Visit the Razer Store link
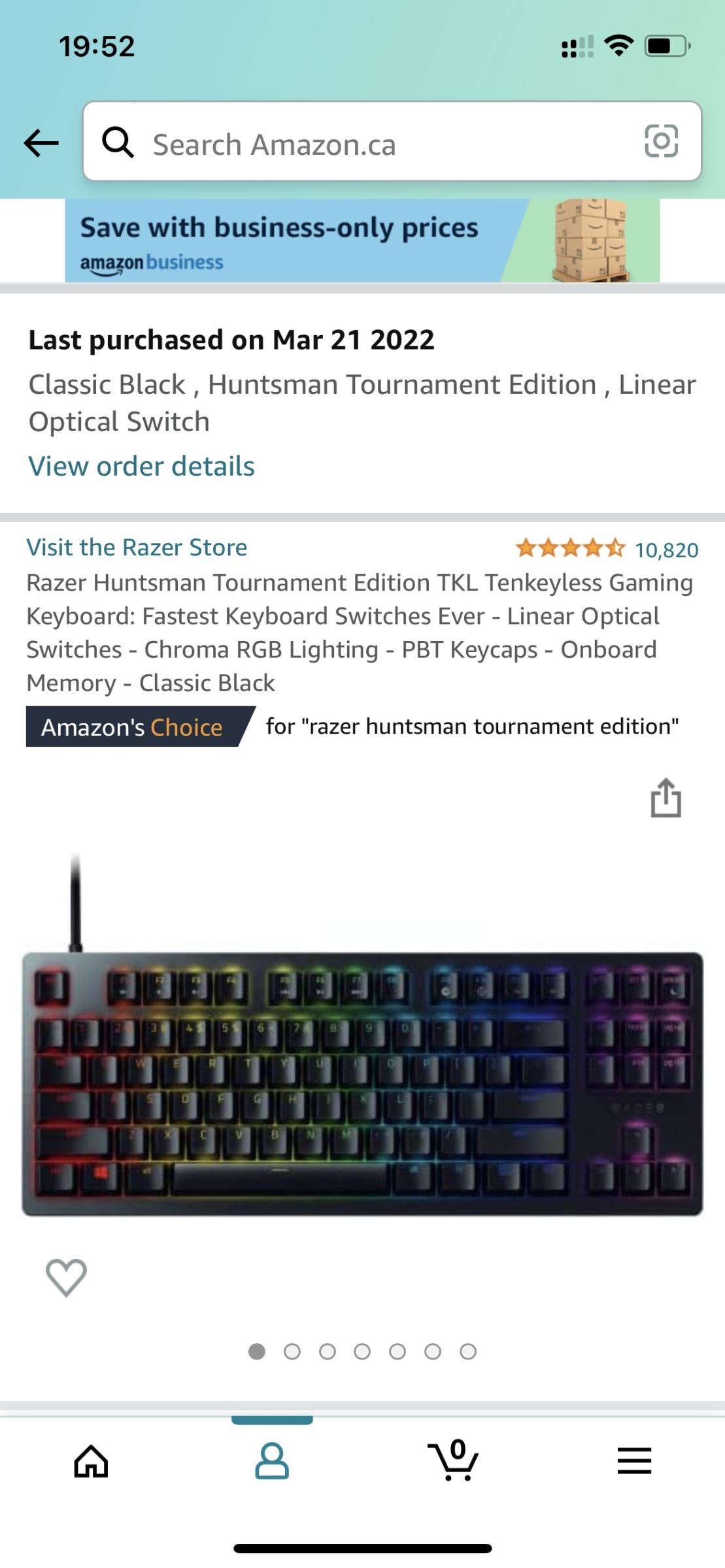 click(137, 547)
